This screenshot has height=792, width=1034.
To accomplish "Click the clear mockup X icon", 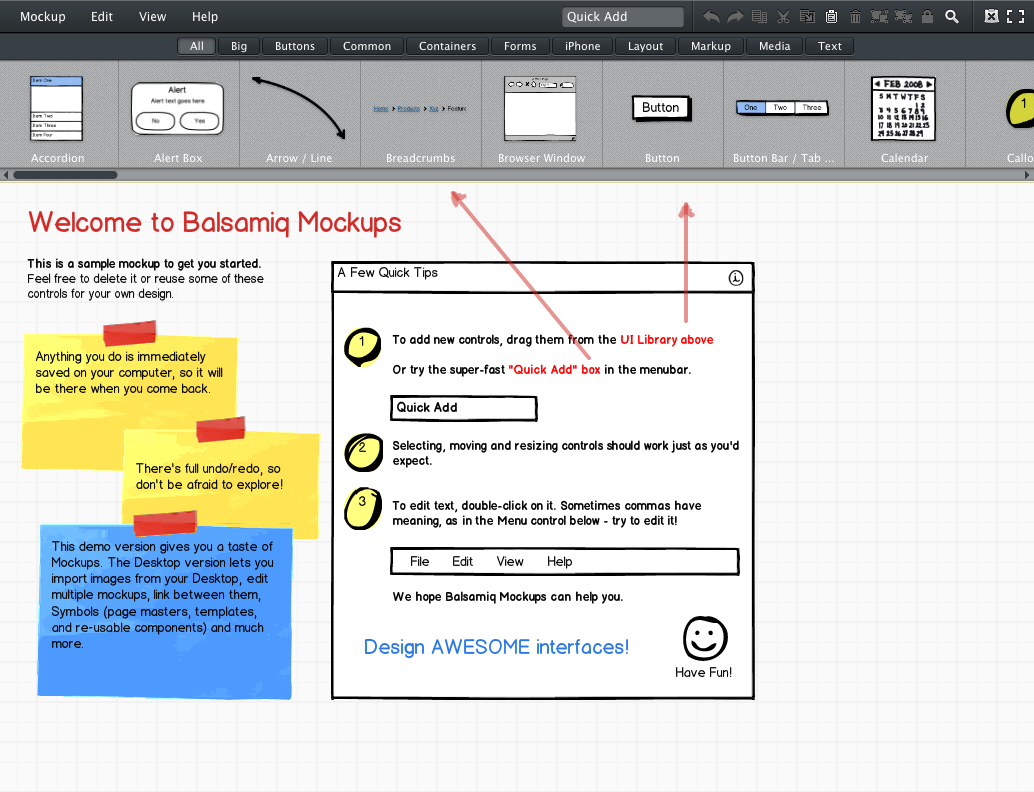I will tap(991, 17).
